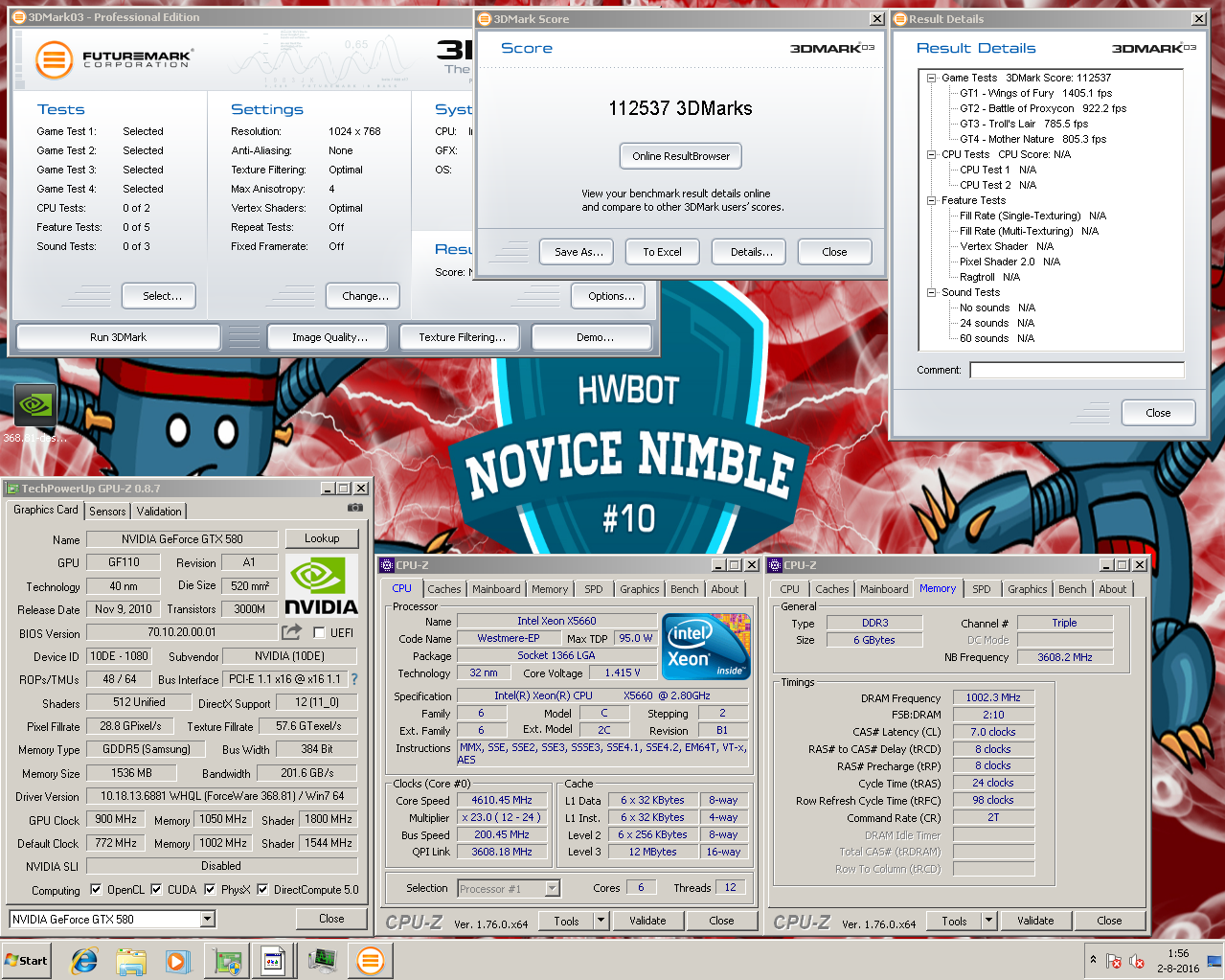
Task: Click the tray clock 1:56
Action: click(1178, 953)
